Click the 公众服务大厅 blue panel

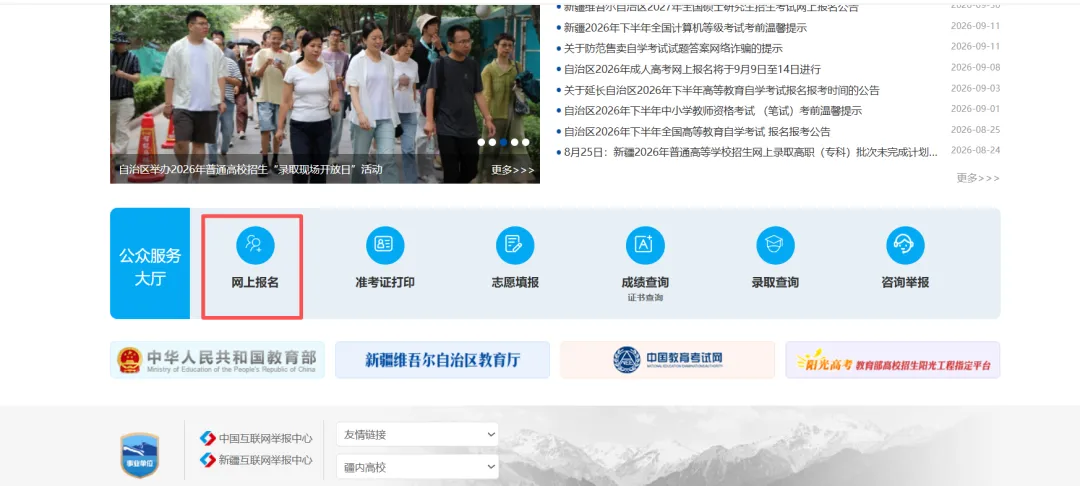coord(150,264)
